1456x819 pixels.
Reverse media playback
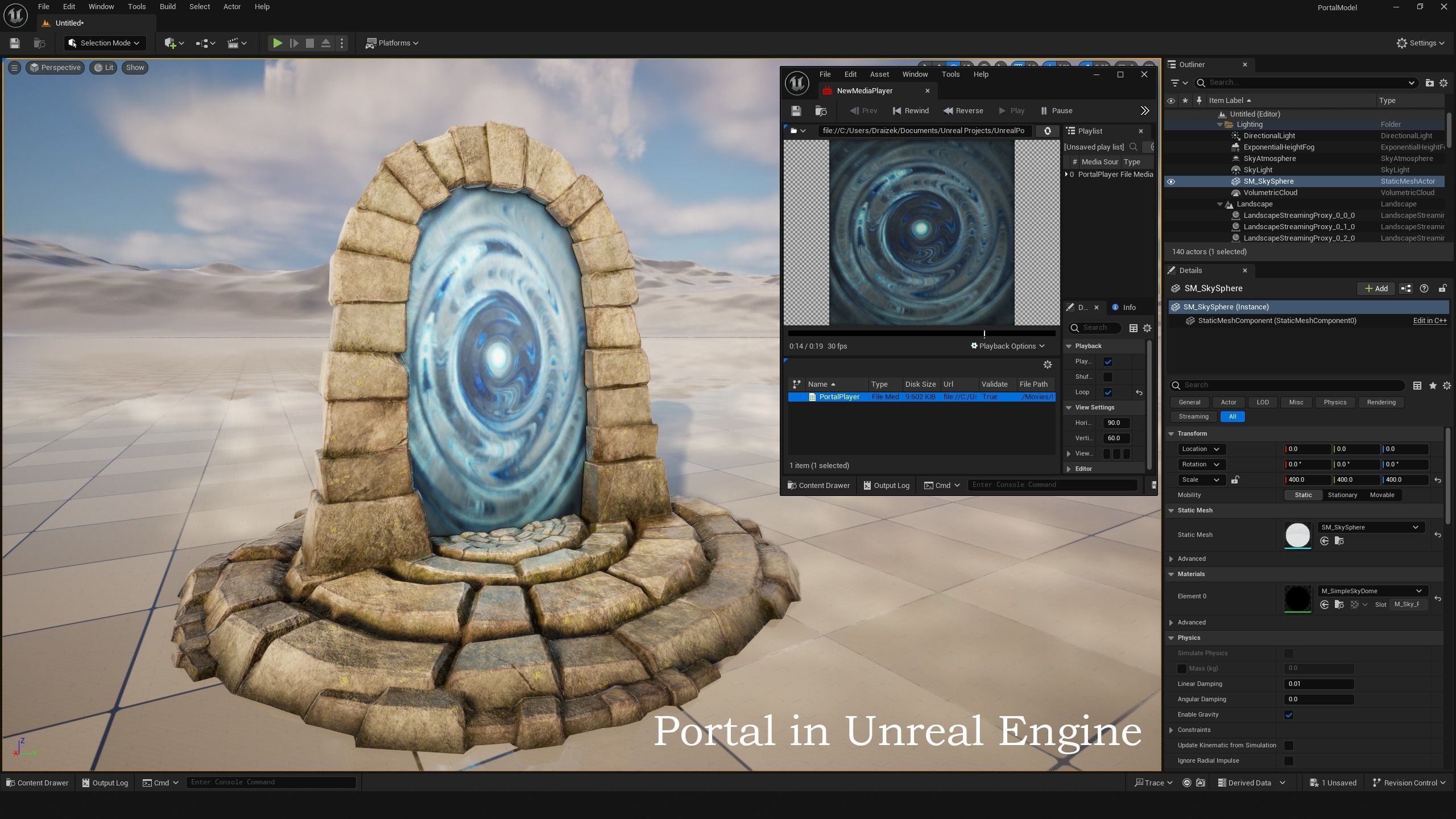963,111
